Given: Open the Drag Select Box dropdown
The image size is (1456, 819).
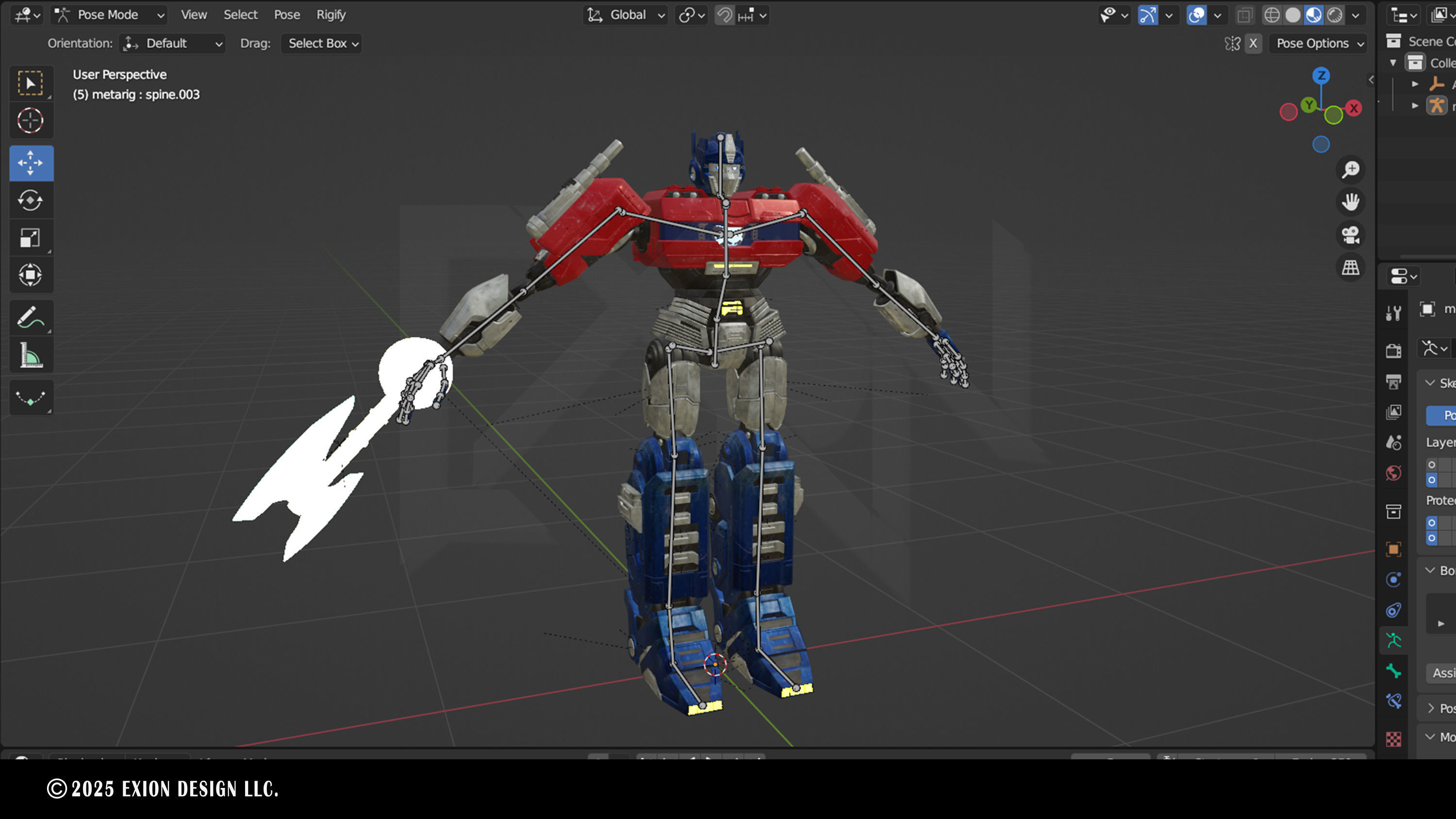Looking at the screenshot, I should coord(322,44).
